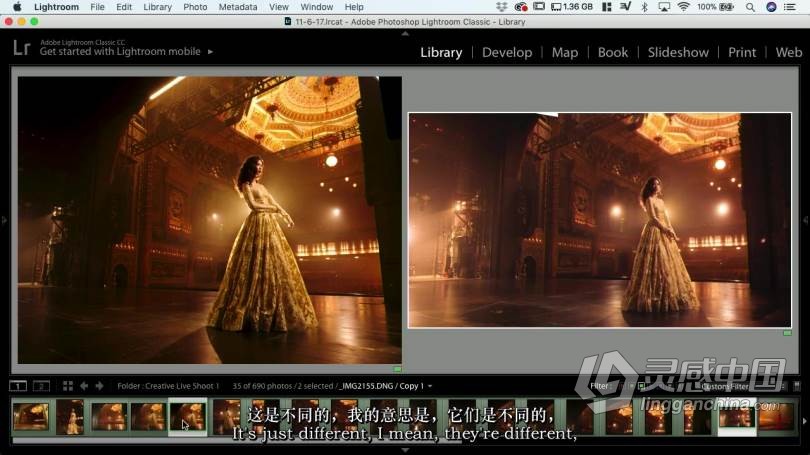Select the white-highlighted thumbnail near filmstrip end
The width and height of the screenshot is (810, 455).
point(737,417)
